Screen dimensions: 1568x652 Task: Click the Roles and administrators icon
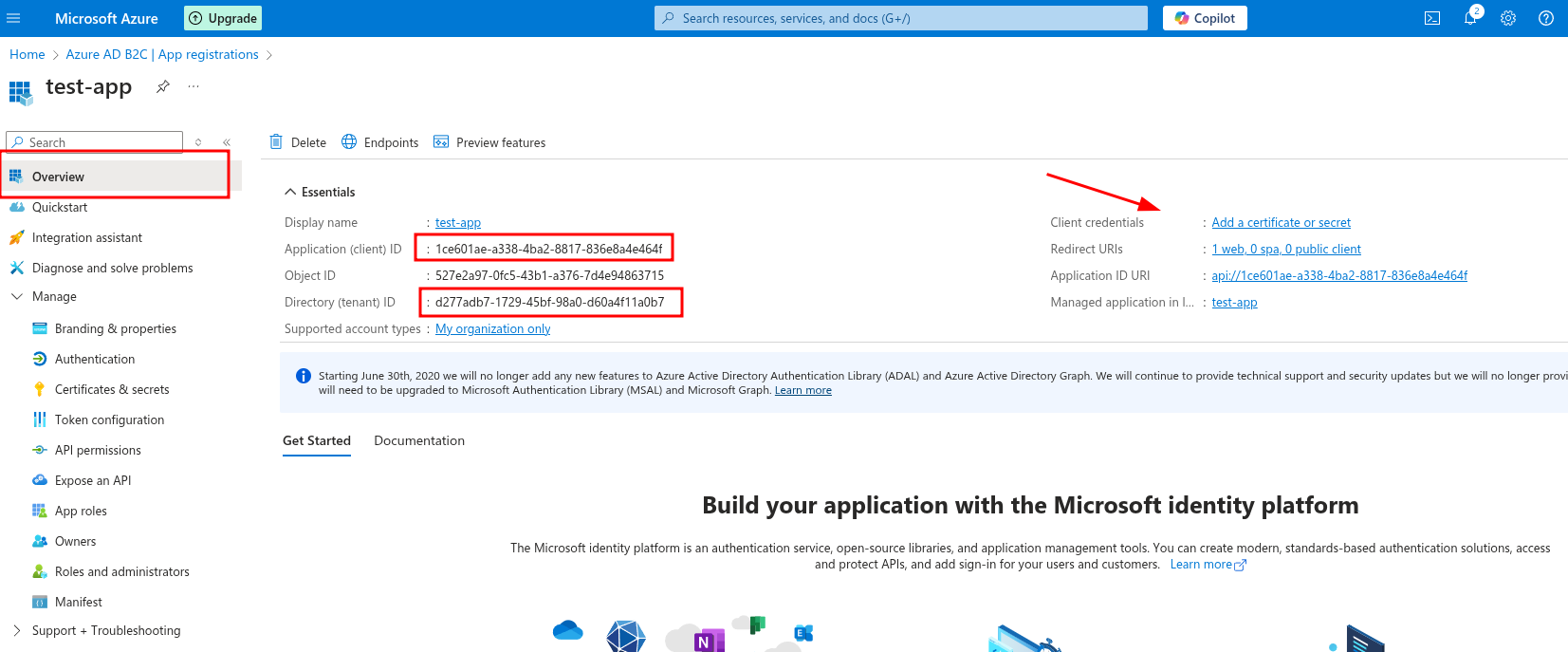(x=40, y=571)
